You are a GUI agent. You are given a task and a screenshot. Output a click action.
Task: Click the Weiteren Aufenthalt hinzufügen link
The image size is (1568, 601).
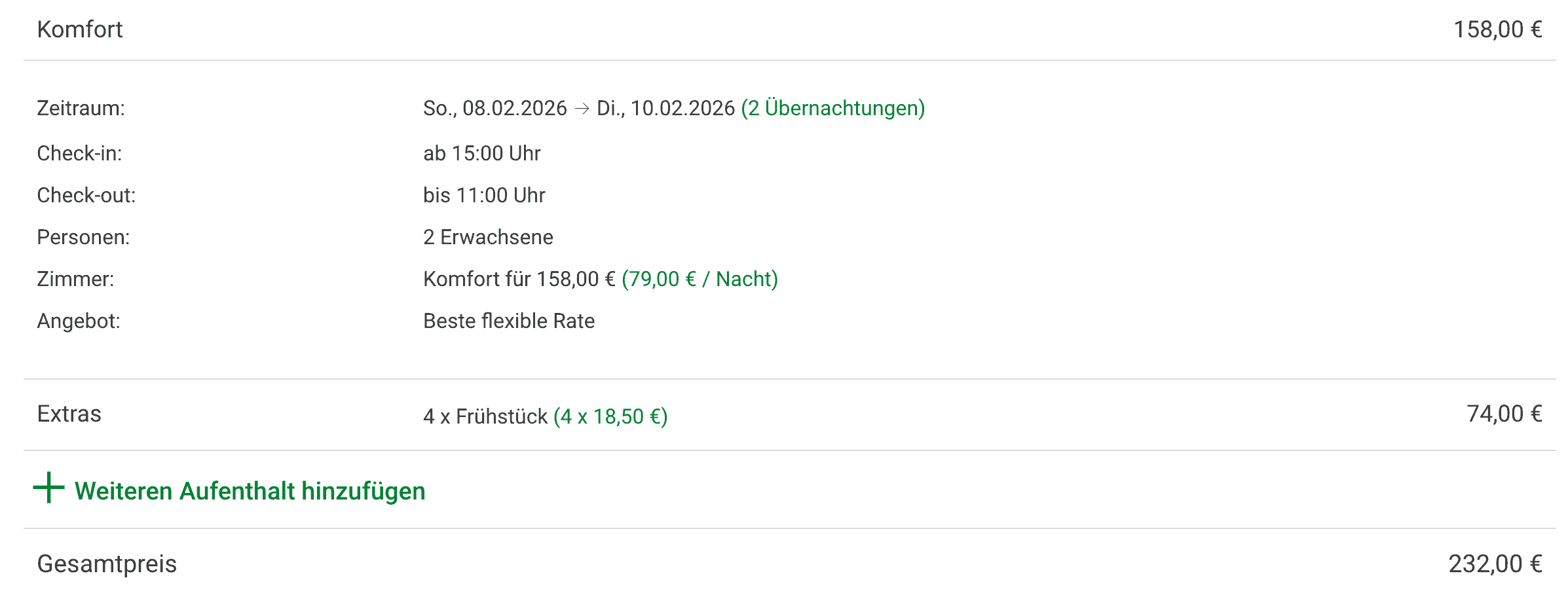(250, 491)
